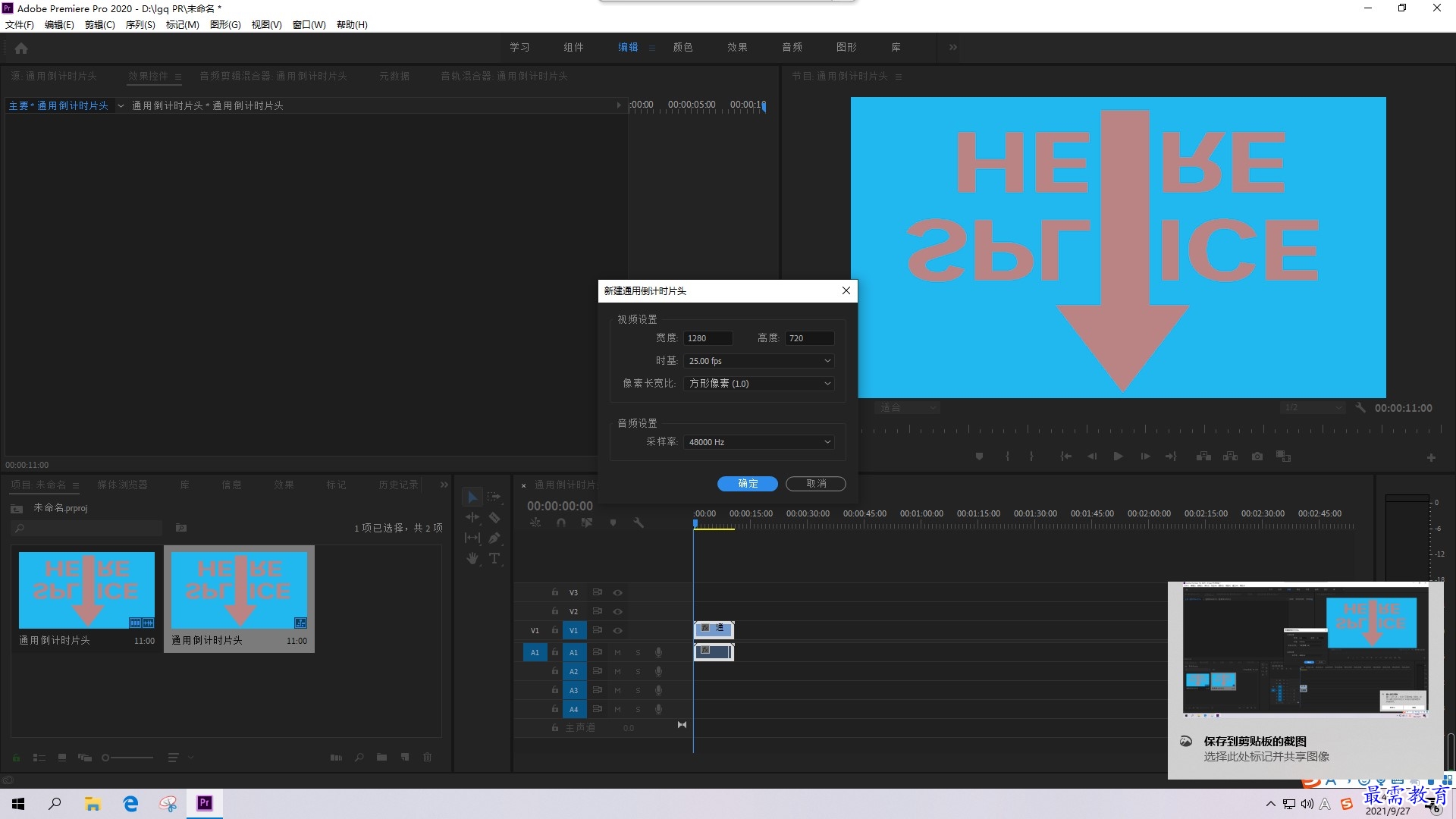Image resolution: width=1456 pixels, height=819 pixels.
Task: Click Comparison View icon in Program monitor
Action: click(x=1283, y=457)
